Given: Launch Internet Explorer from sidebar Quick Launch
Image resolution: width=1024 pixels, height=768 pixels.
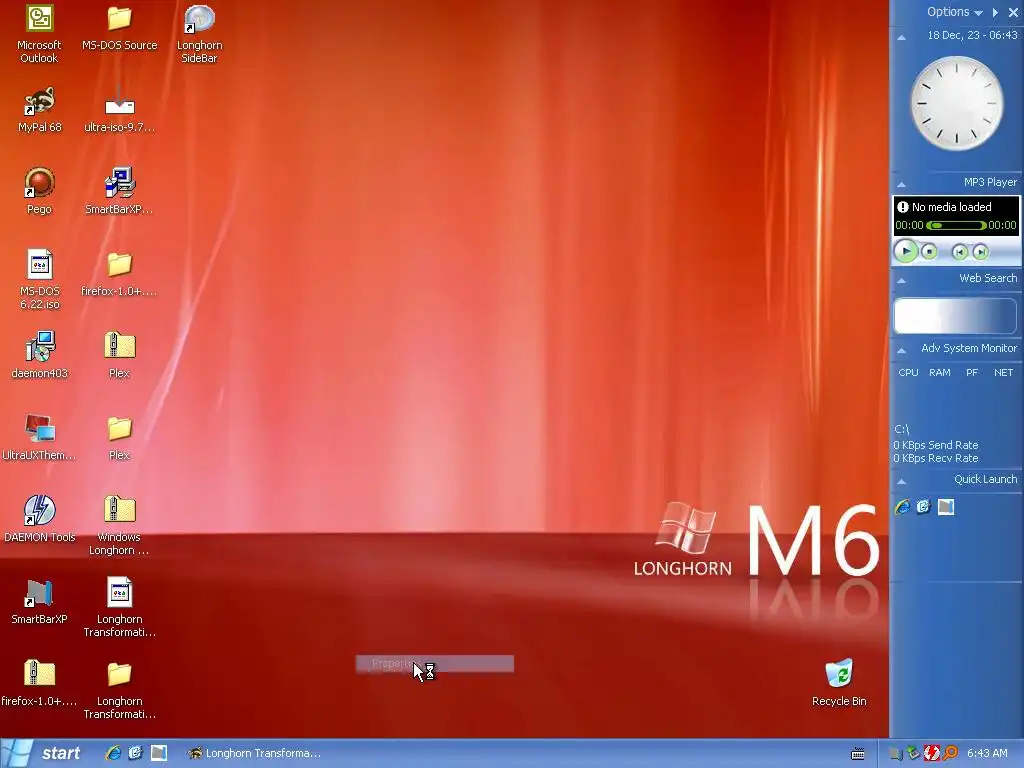Looking at the screenshot, I should click(x=903, y=507).
